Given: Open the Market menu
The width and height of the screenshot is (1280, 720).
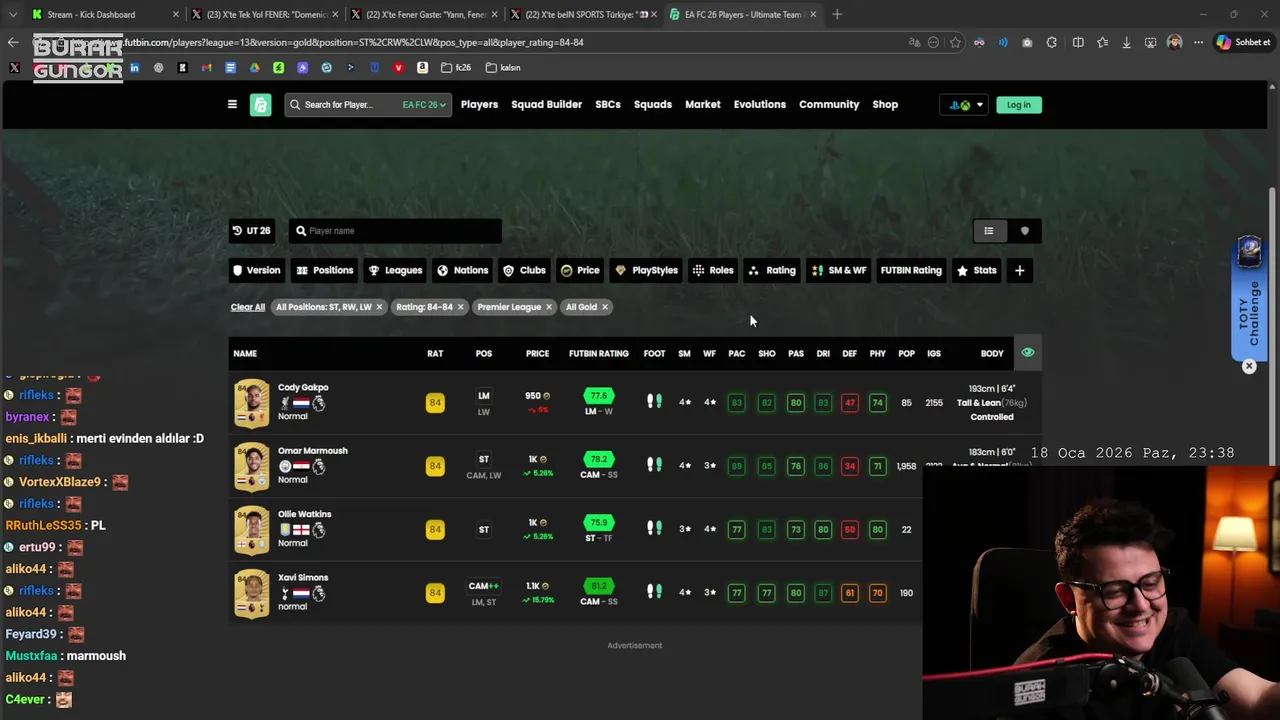Looking at the screenshot, I should [702, 104].
